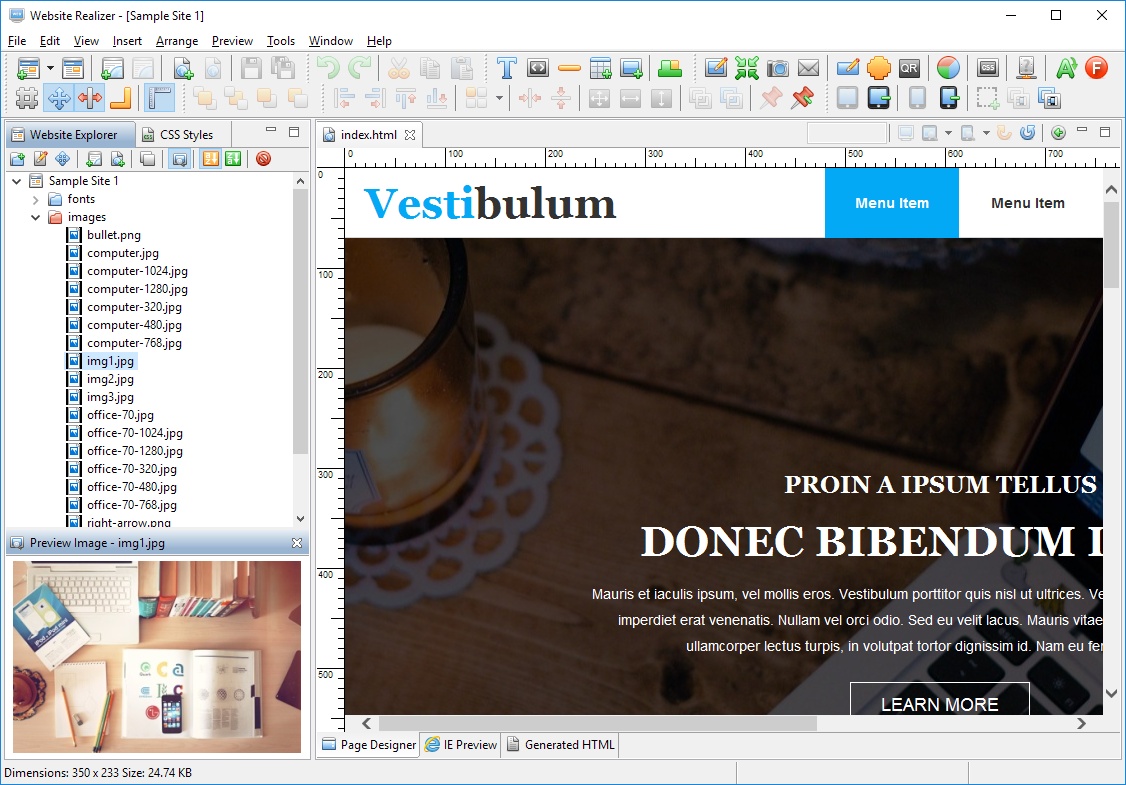
Task: Open the dropdown arrow beside the desktop view icon
Action: pos(948,133)
